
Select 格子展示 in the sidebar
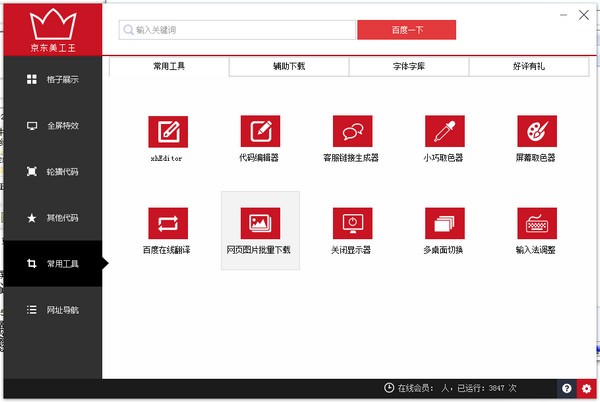click(x=53, y=79)
